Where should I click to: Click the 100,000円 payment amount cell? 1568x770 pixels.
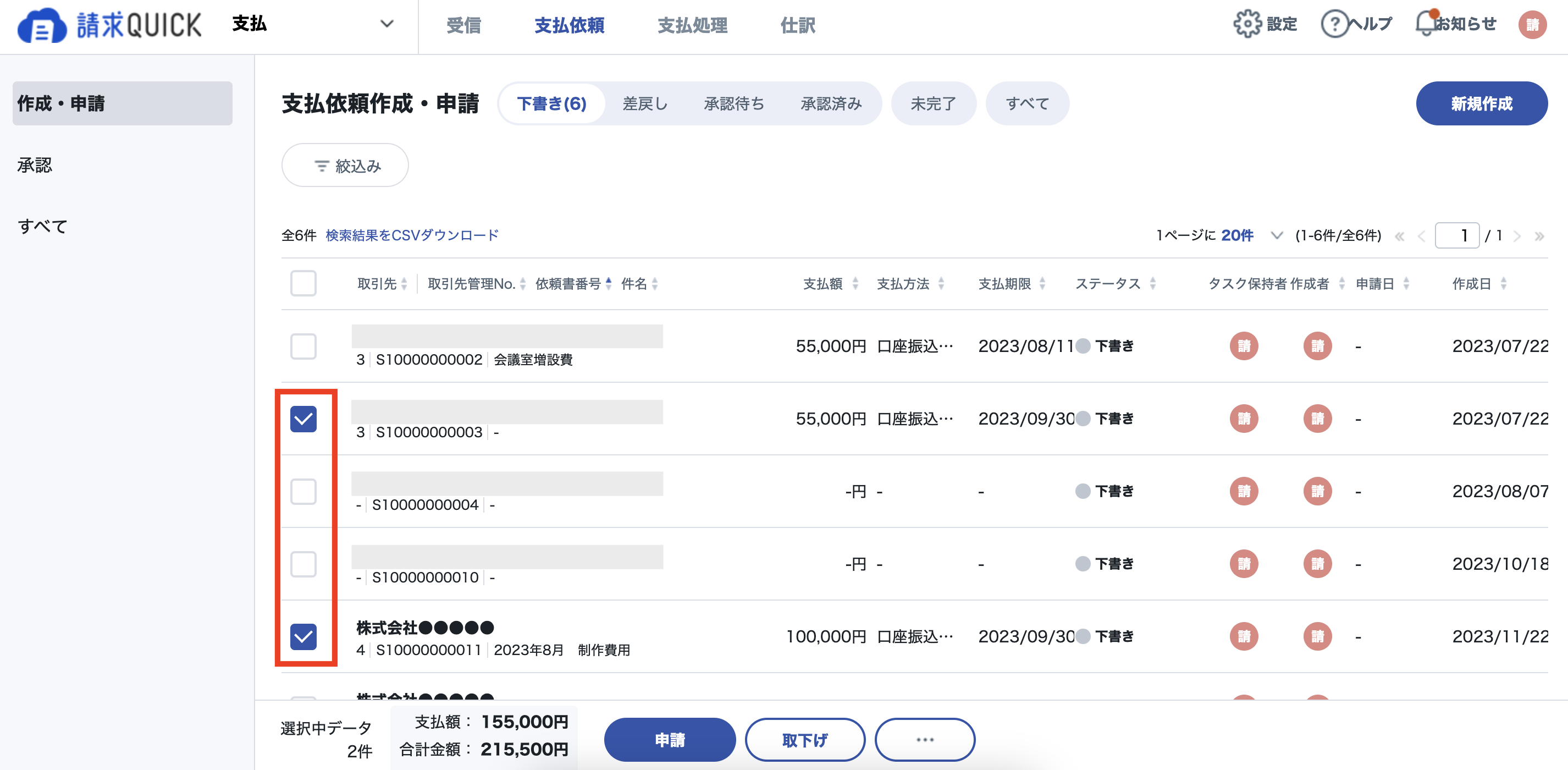pyautogui.click(x=825, y=637)
